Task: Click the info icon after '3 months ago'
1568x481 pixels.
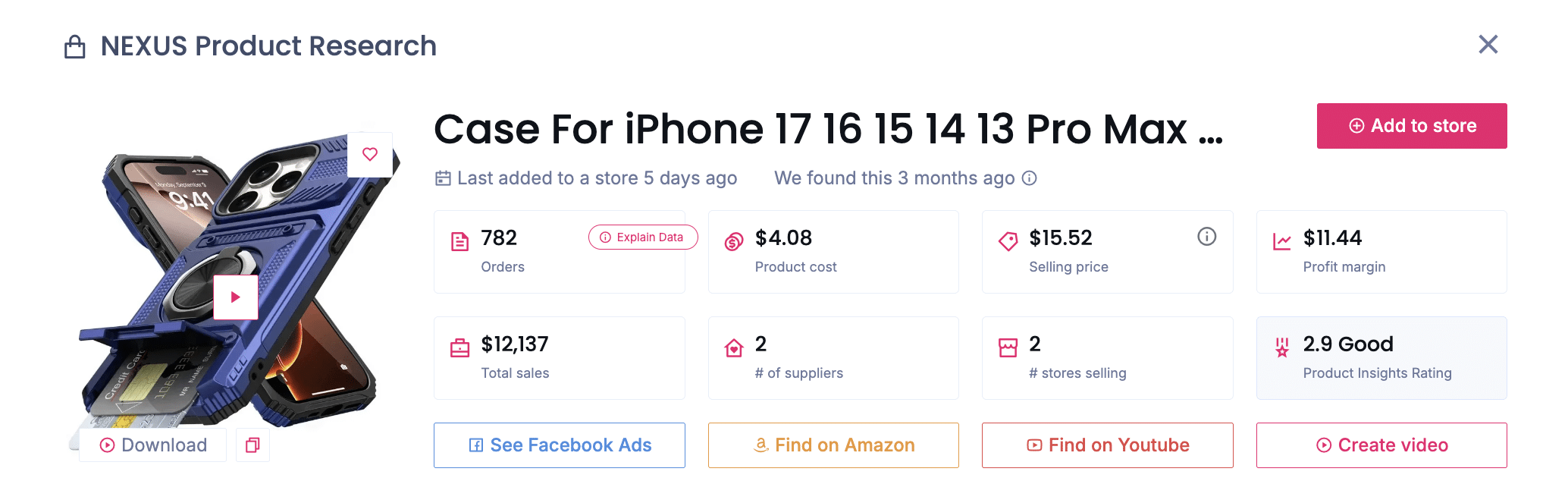Action: (1029, 178)
